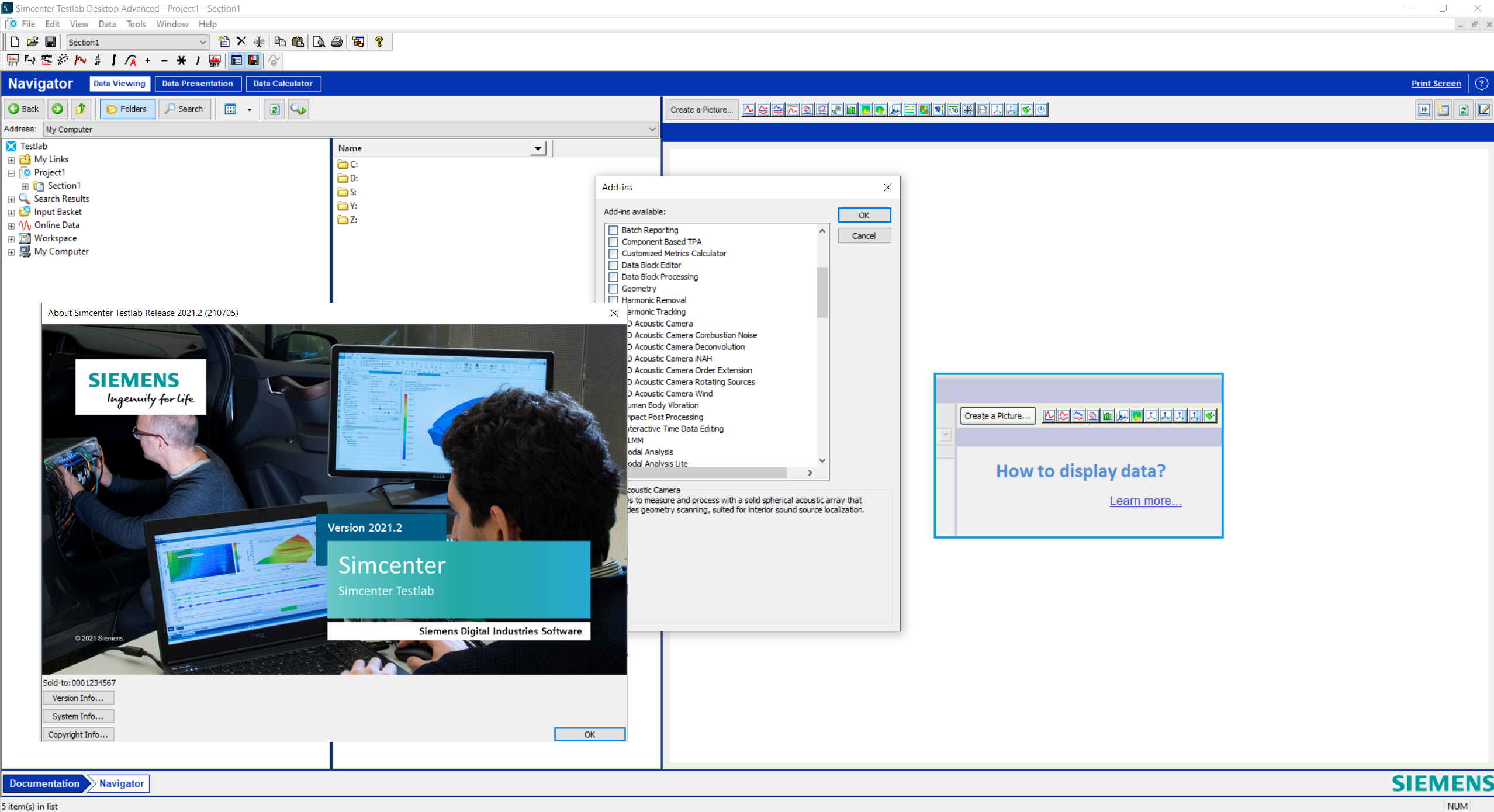Screen dimensions: 1494x812
Task: Click the asterisk multiply icon
Action: click(x=182, y=60)
